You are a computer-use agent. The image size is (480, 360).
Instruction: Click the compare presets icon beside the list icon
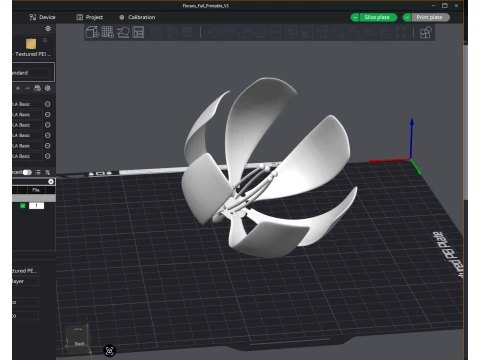tap(48, 172)
